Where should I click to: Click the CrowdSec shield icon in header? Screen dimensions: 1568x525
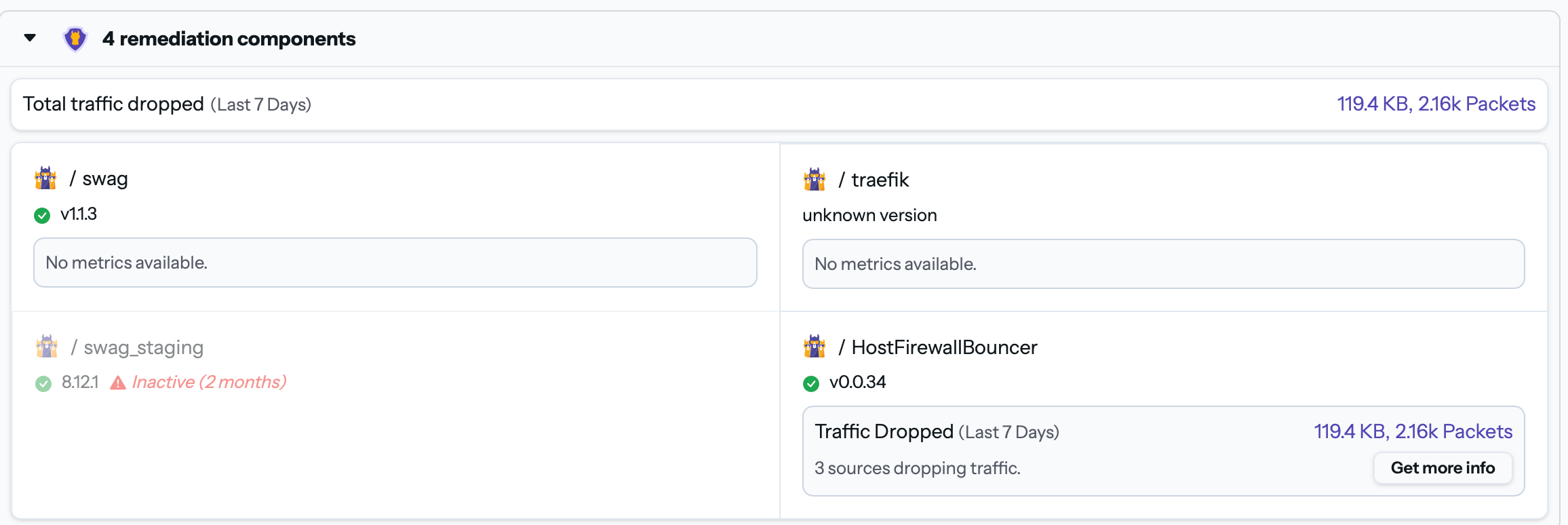75,39
